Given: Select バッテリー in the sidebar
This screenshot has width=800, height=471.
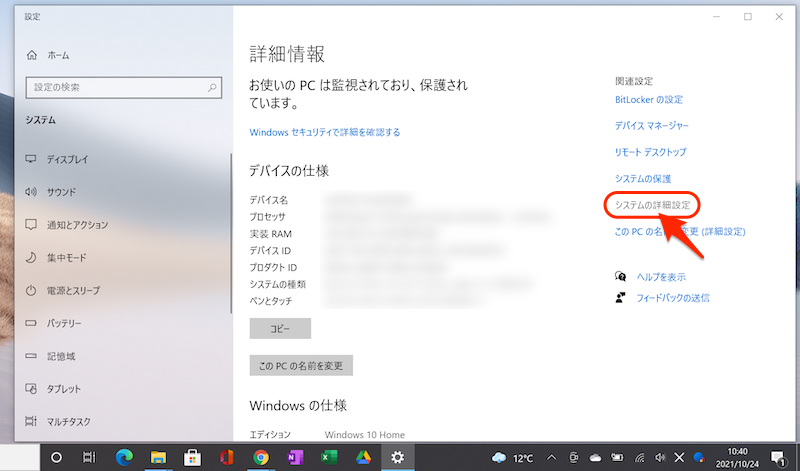Looking at the screenshot, I should click(x=64, y=324).
